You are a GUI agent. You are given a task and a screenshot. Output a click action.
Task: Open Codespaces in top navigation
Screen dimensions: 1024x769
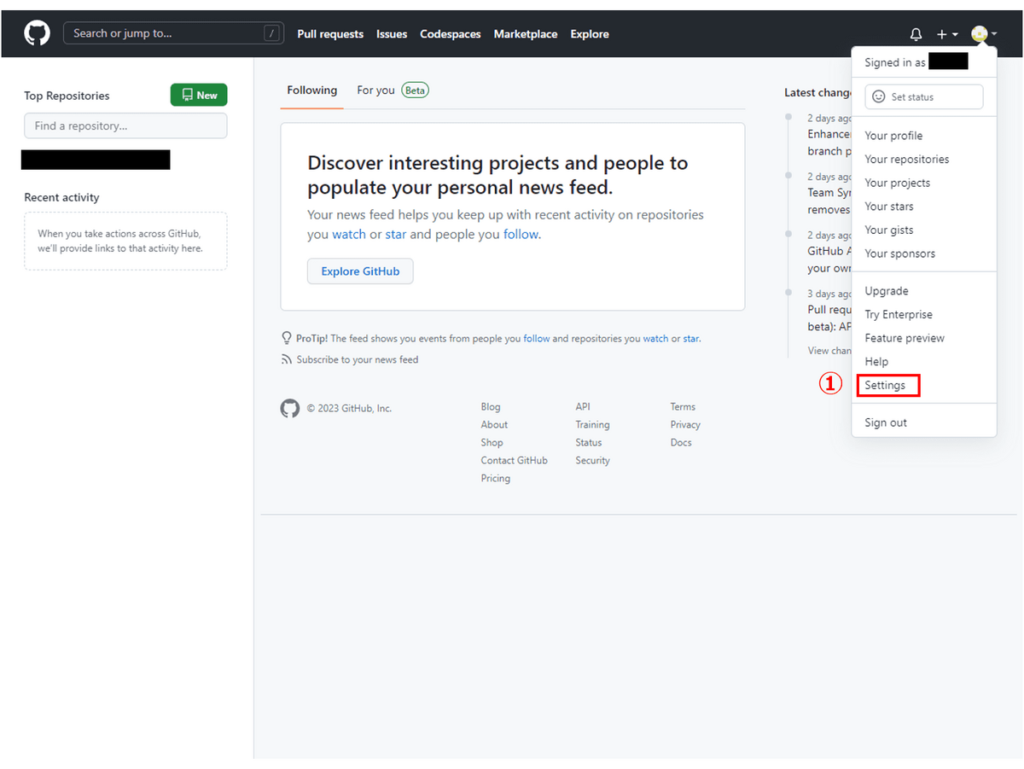(450, 34)
